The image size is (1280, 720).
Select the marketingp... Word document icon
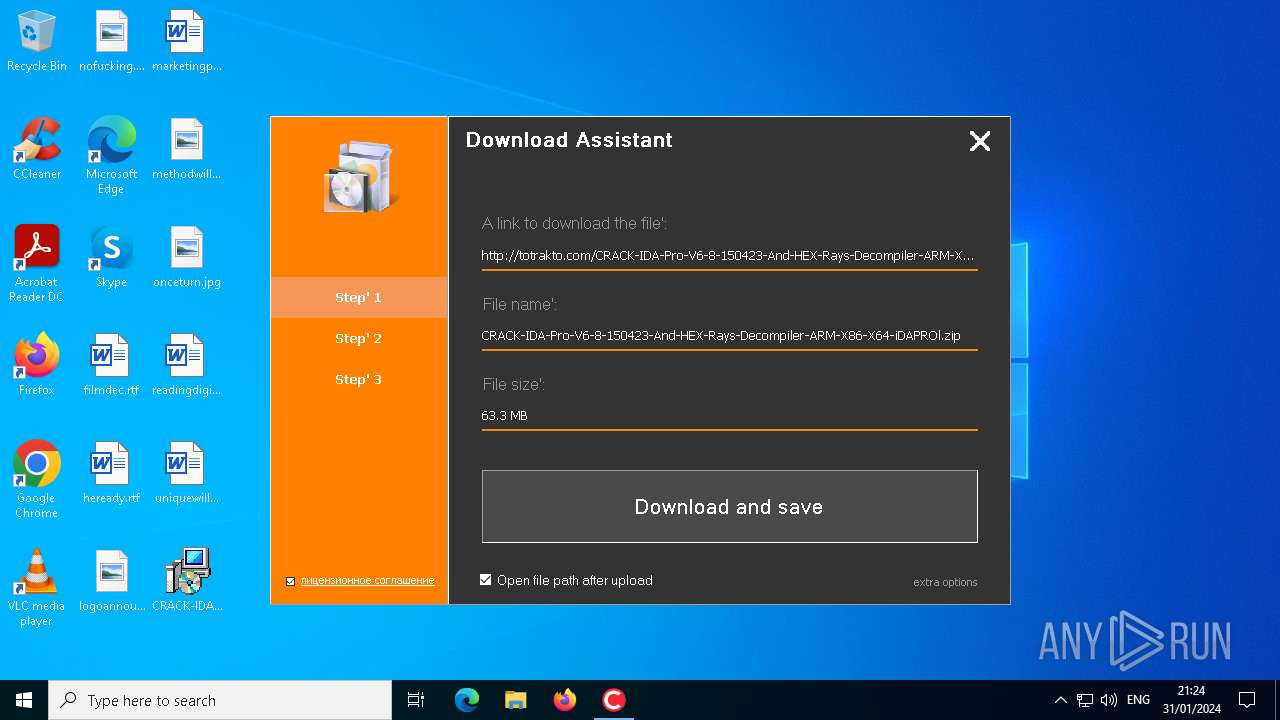pos(187,42)
